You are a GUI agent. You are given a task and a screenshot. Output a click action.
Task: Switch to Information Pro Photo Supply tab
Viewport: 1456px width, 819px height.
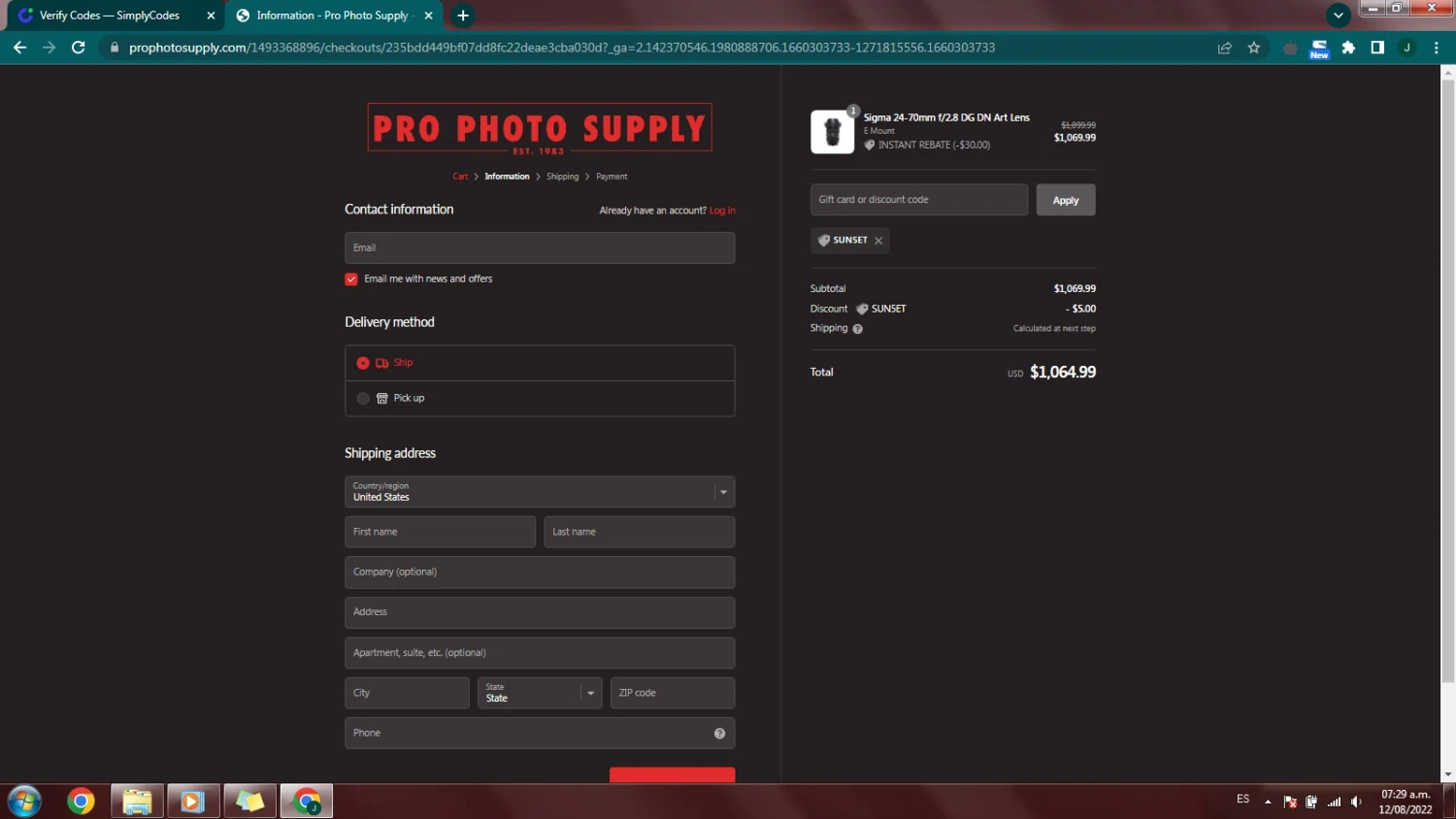pos(332,16)
